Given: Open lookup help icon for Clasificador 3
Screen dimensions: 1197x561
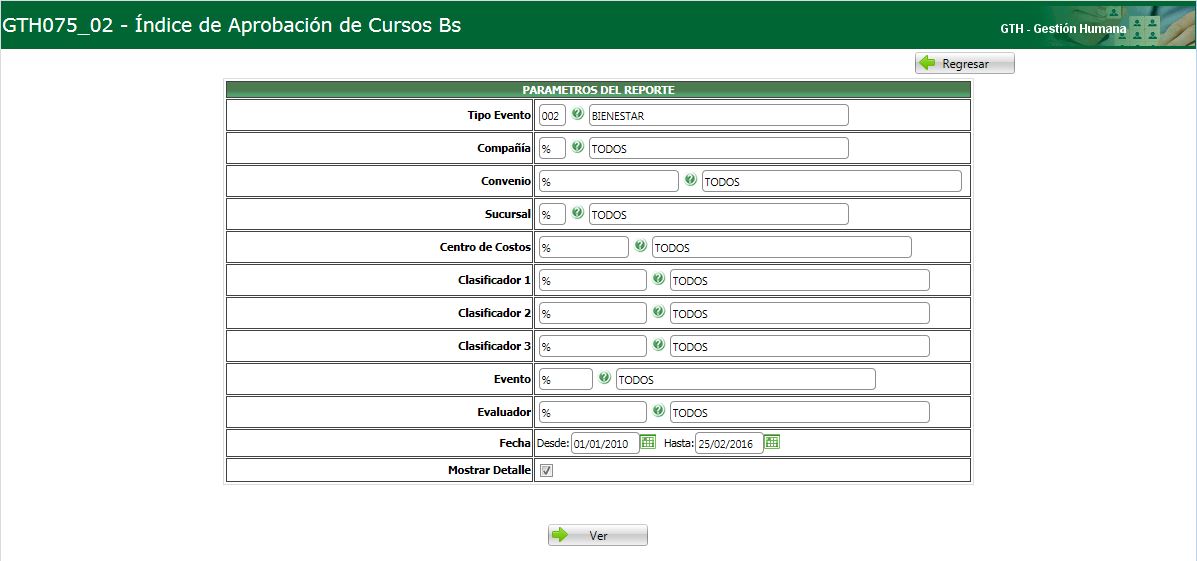Looking at the screenshot, I should coord(658,344).
